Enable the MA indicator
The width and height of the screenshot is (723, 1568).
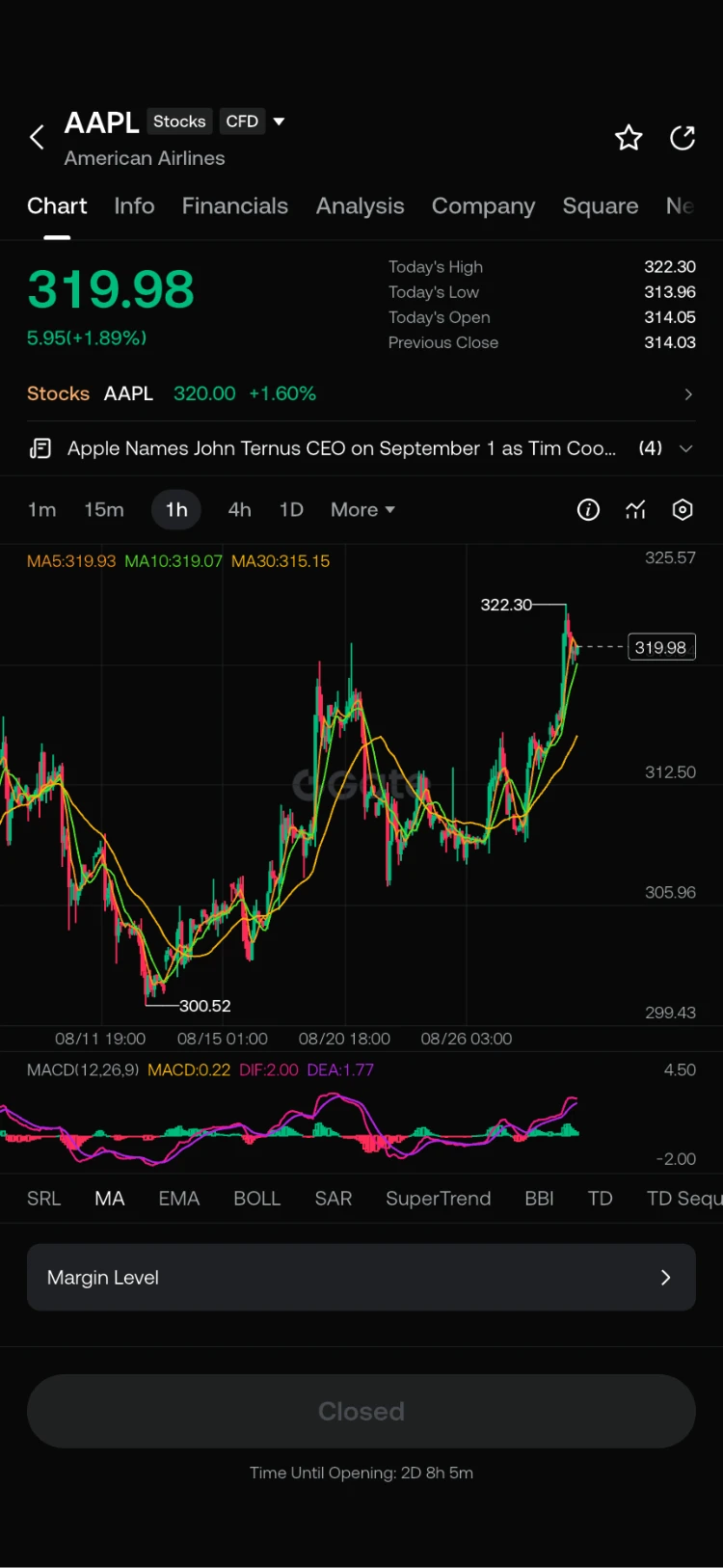(x=110, y=1199)
